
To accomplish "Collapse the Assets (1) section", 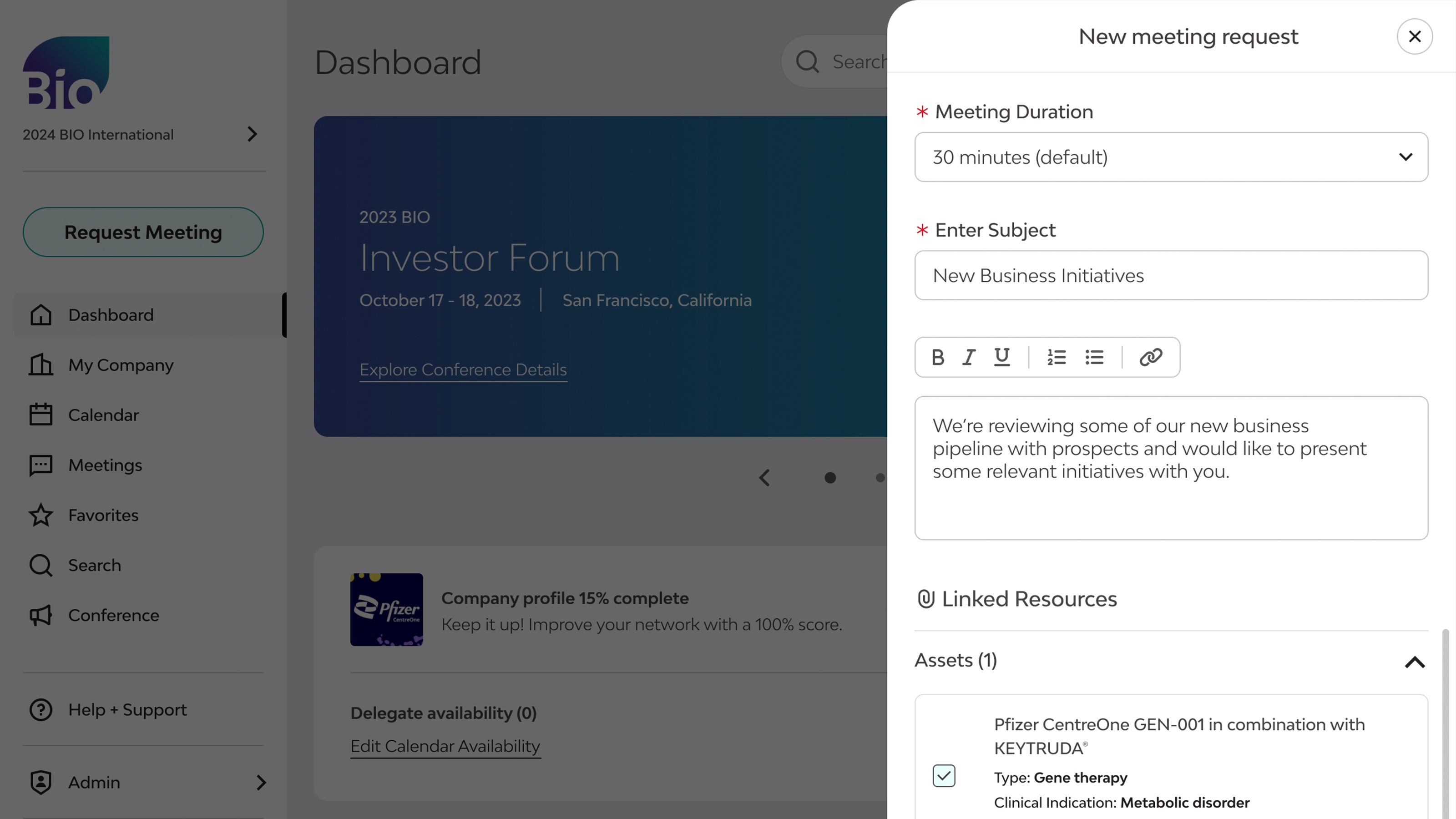I will (1414, 662).
